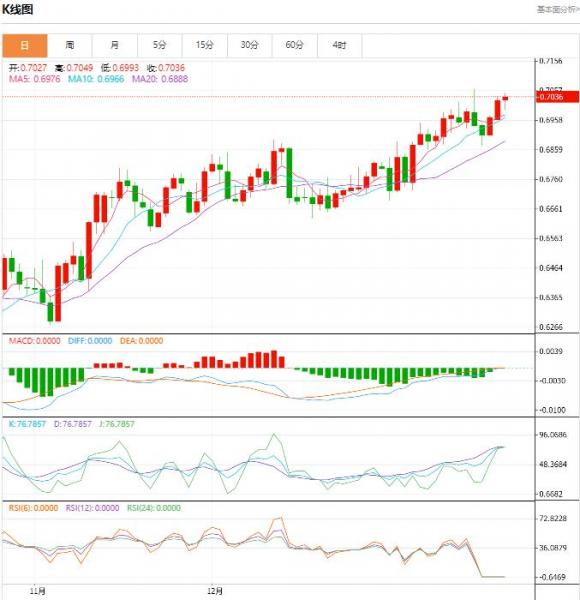Click the 11月 date marker on time axis
580x600 pixels.
[x=37, y=591]
